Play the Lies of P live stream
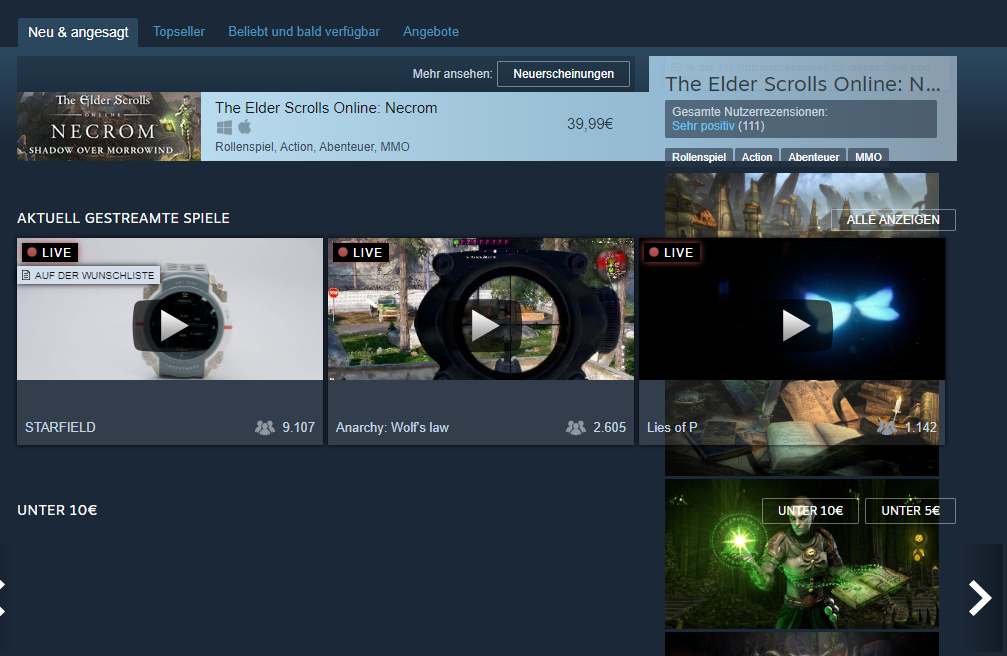This screenshot has width=1007, height=656. [x=792, y=325]
